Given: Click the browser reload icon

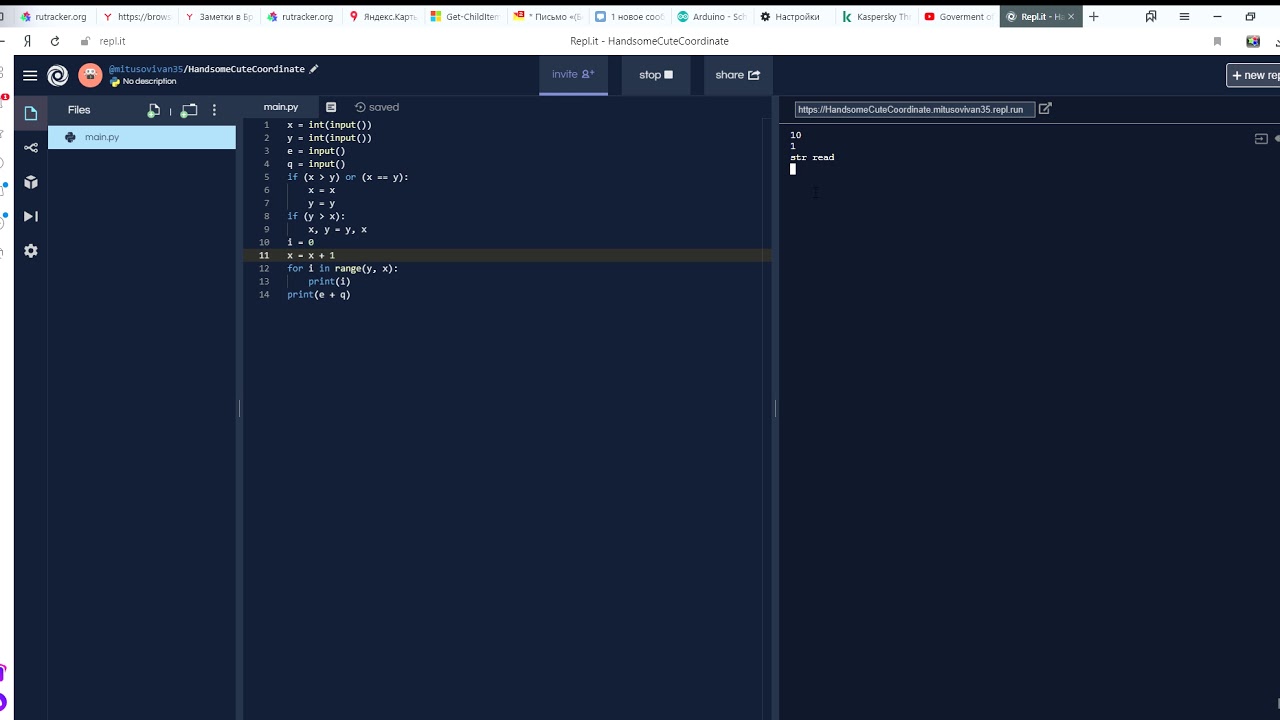Looking at the screenshot, I should (55, 41).
